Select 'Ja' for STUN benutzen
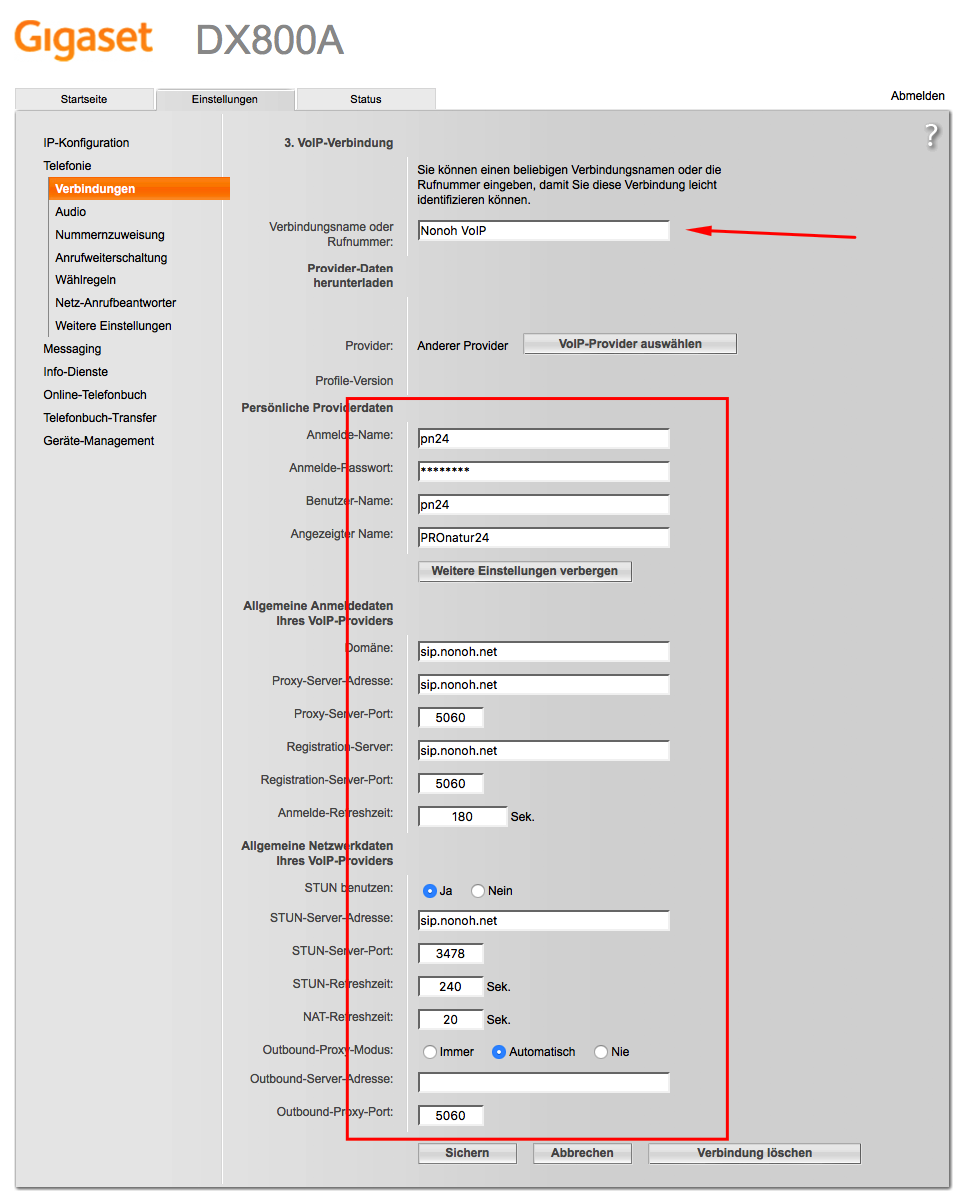965x1198 pixels. [x=430, y=891]
